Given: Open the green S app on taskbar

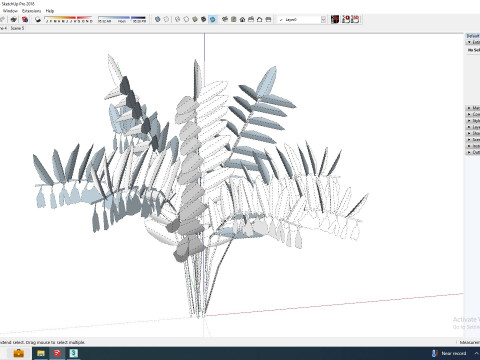Looking at the screenshot, I should 74,353.
